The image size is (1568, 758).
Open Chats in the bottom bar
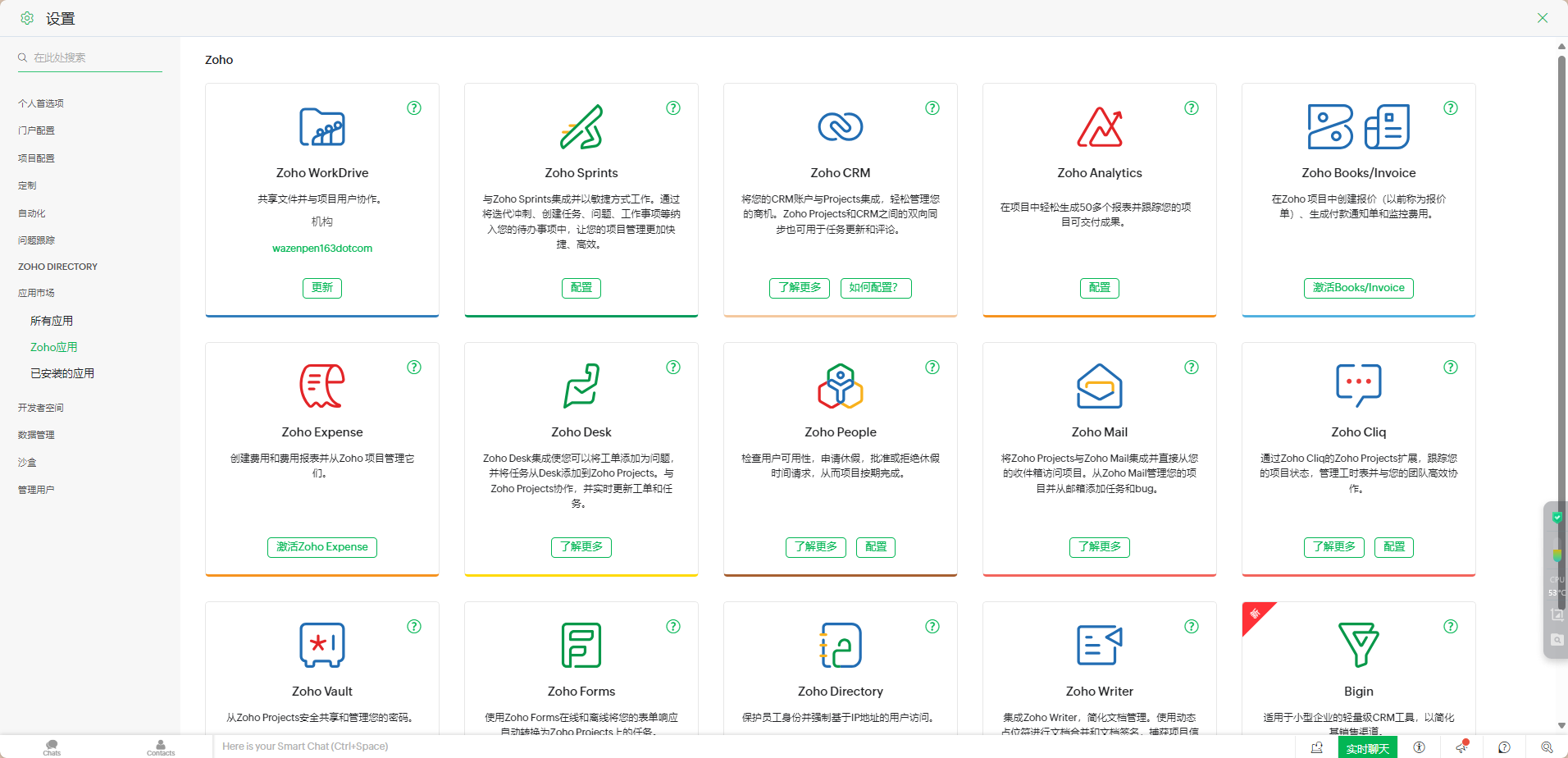52,747
